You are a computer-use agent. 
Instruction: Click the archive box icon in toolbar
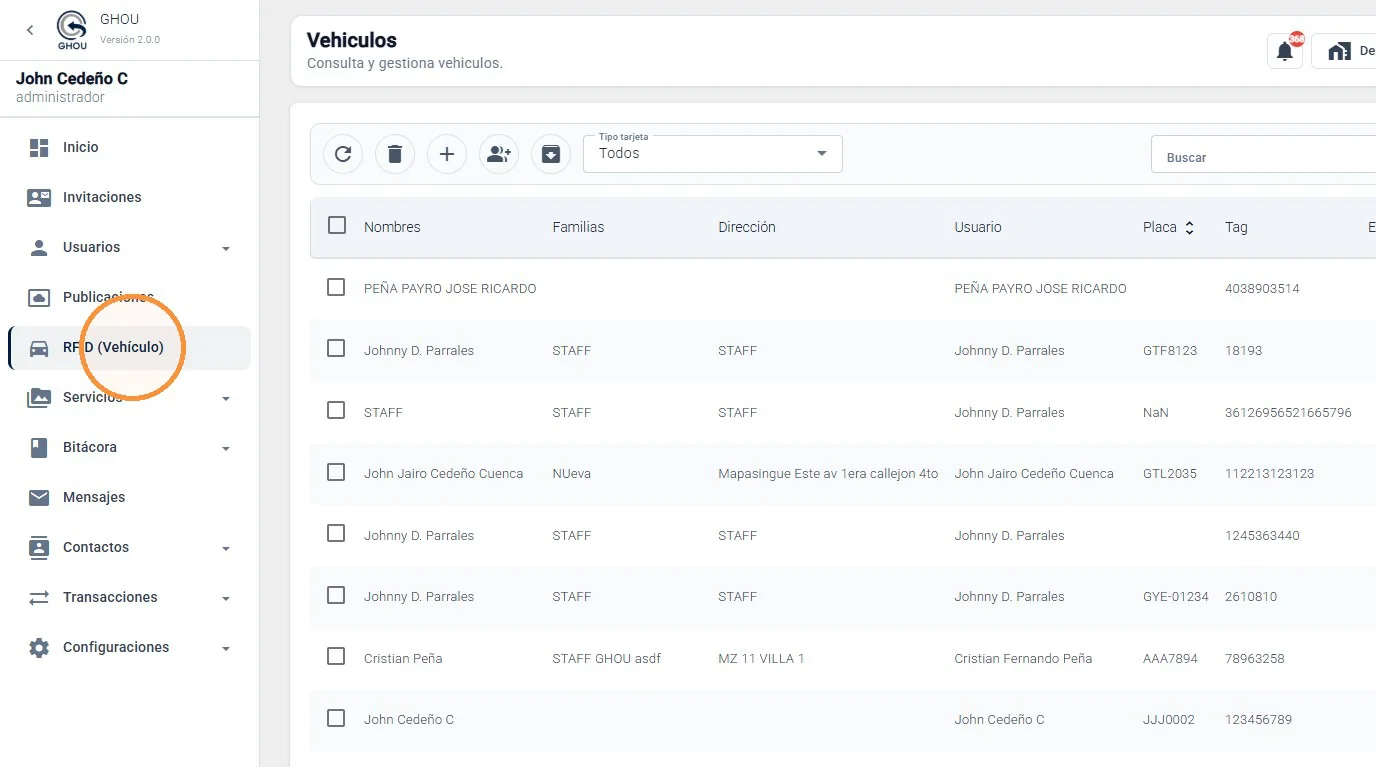[551, 154]
